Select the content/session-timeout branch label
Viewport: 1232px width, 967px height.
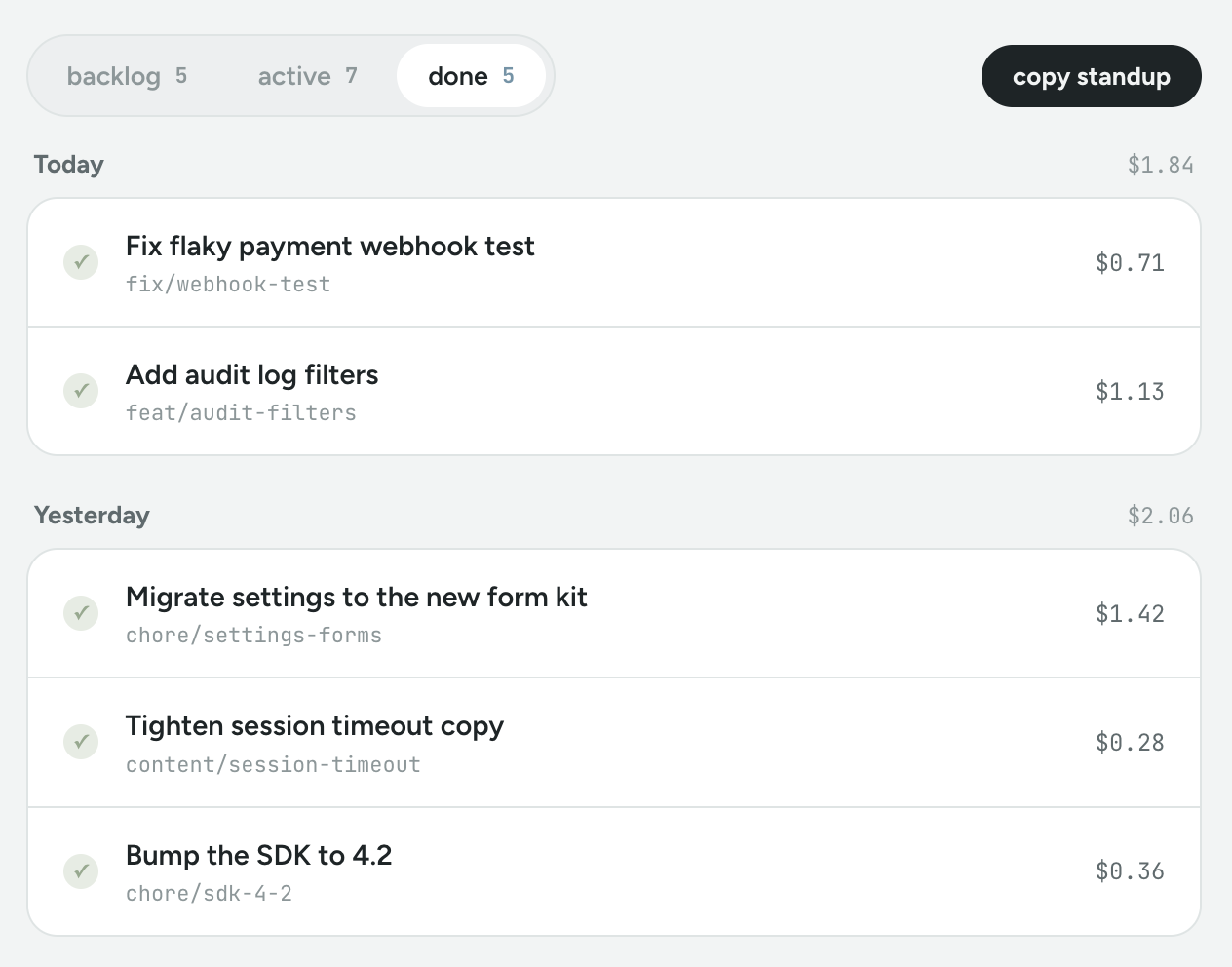click(273, 764)
